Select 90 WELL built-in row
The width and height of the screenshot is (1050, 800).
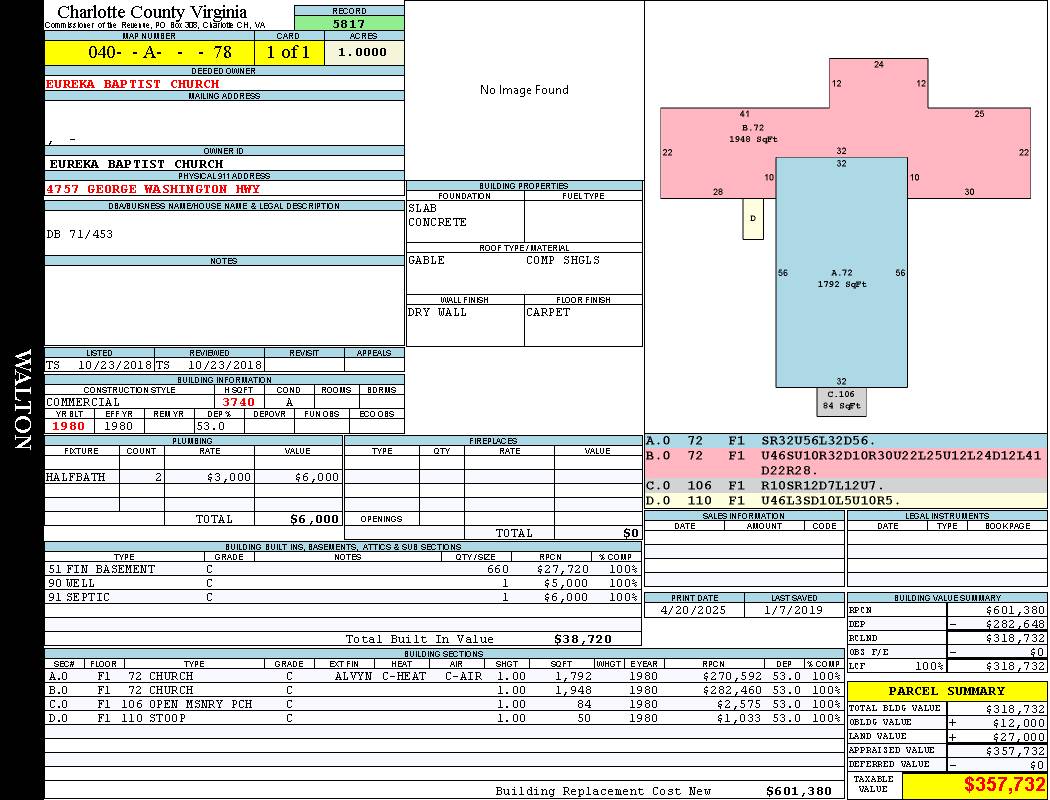pos(342,583)
